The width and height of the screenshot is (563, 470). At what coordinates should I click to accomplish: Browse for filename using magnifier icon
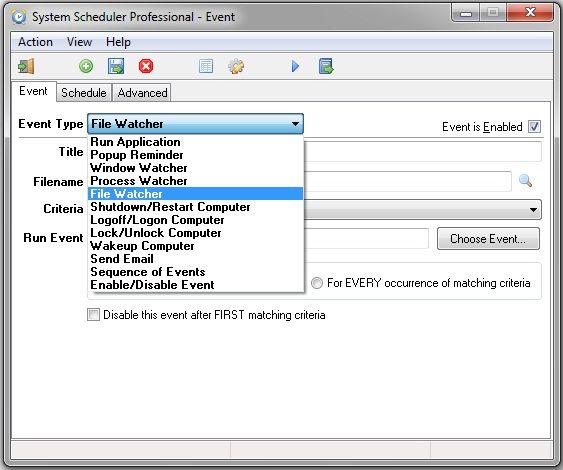pyautogui.click(x=525, y=181)
